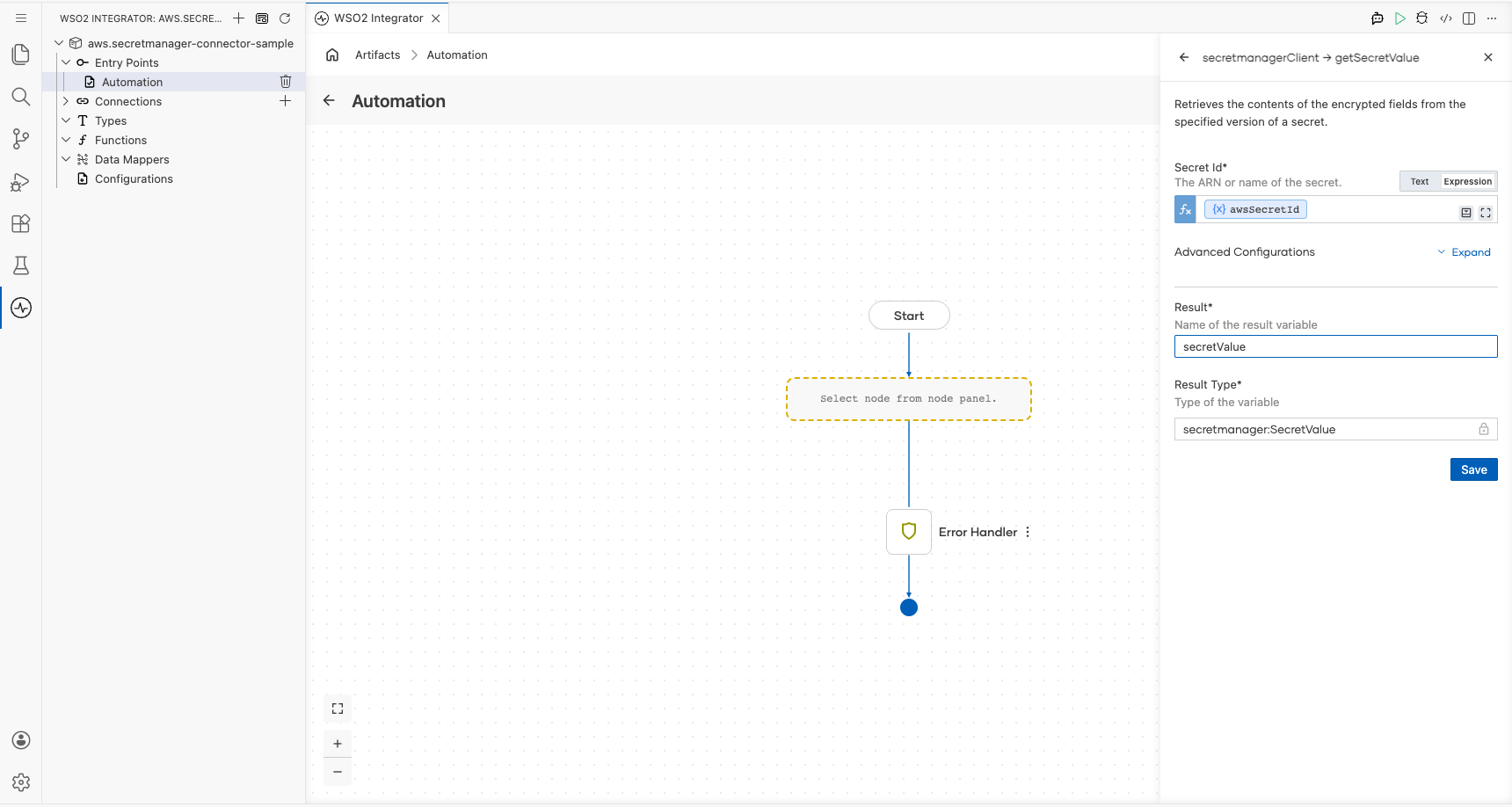
Task: Collapse the aws.secretmanager-connector-sample project
Action: click(x=59, y=43)
